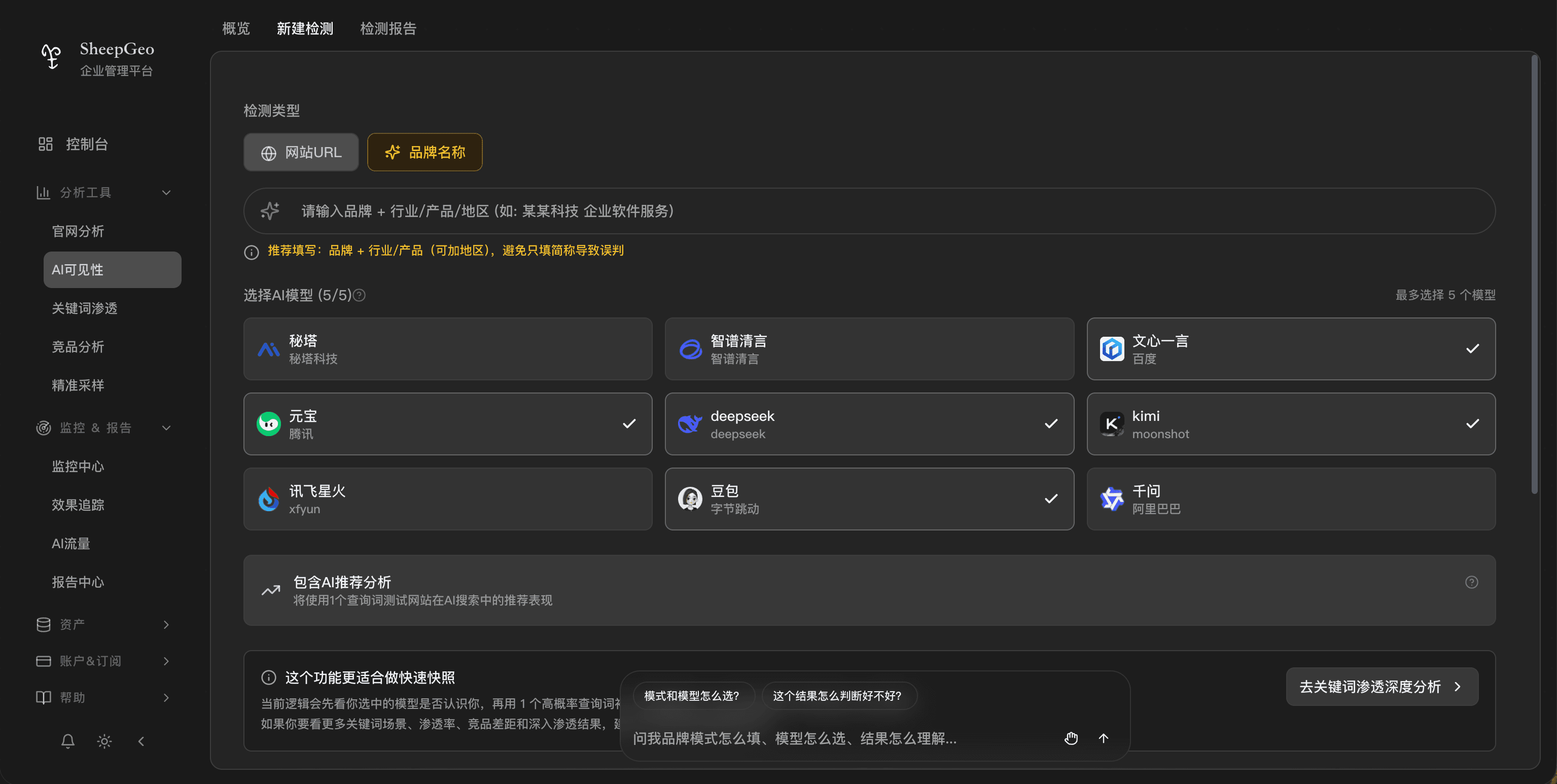Open 精准采样 in the sidebar

coord(113,385)
